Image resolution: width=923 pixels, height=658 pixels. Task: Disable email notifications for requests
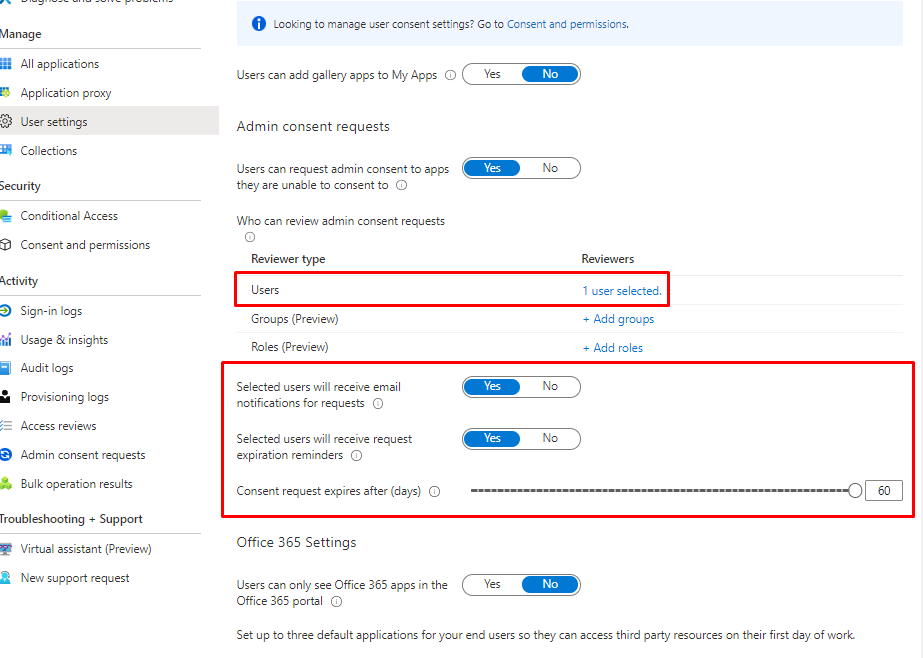550,386
